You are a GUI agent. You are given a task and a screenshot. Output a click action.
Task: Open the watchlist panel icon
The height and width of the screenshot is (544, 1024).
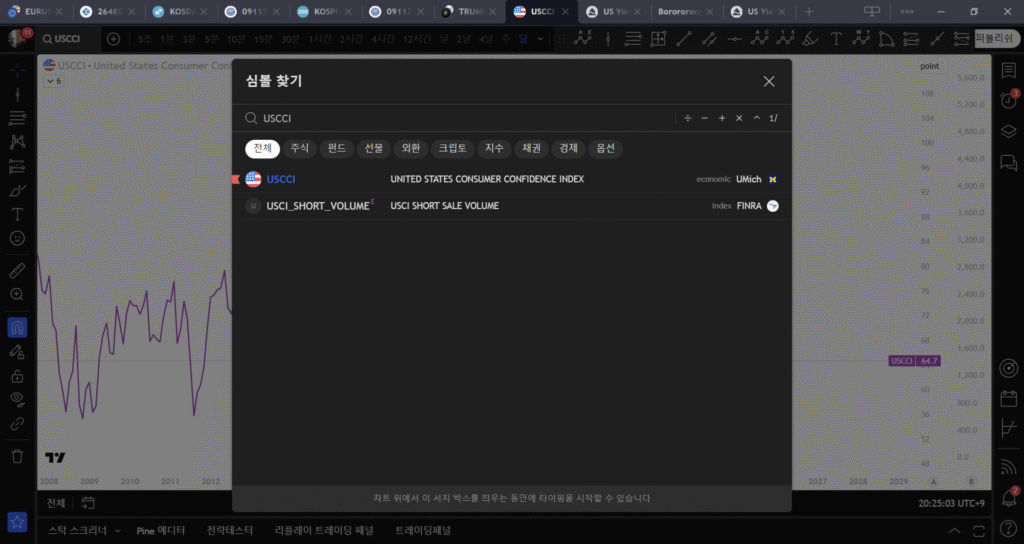point(1009,70)
